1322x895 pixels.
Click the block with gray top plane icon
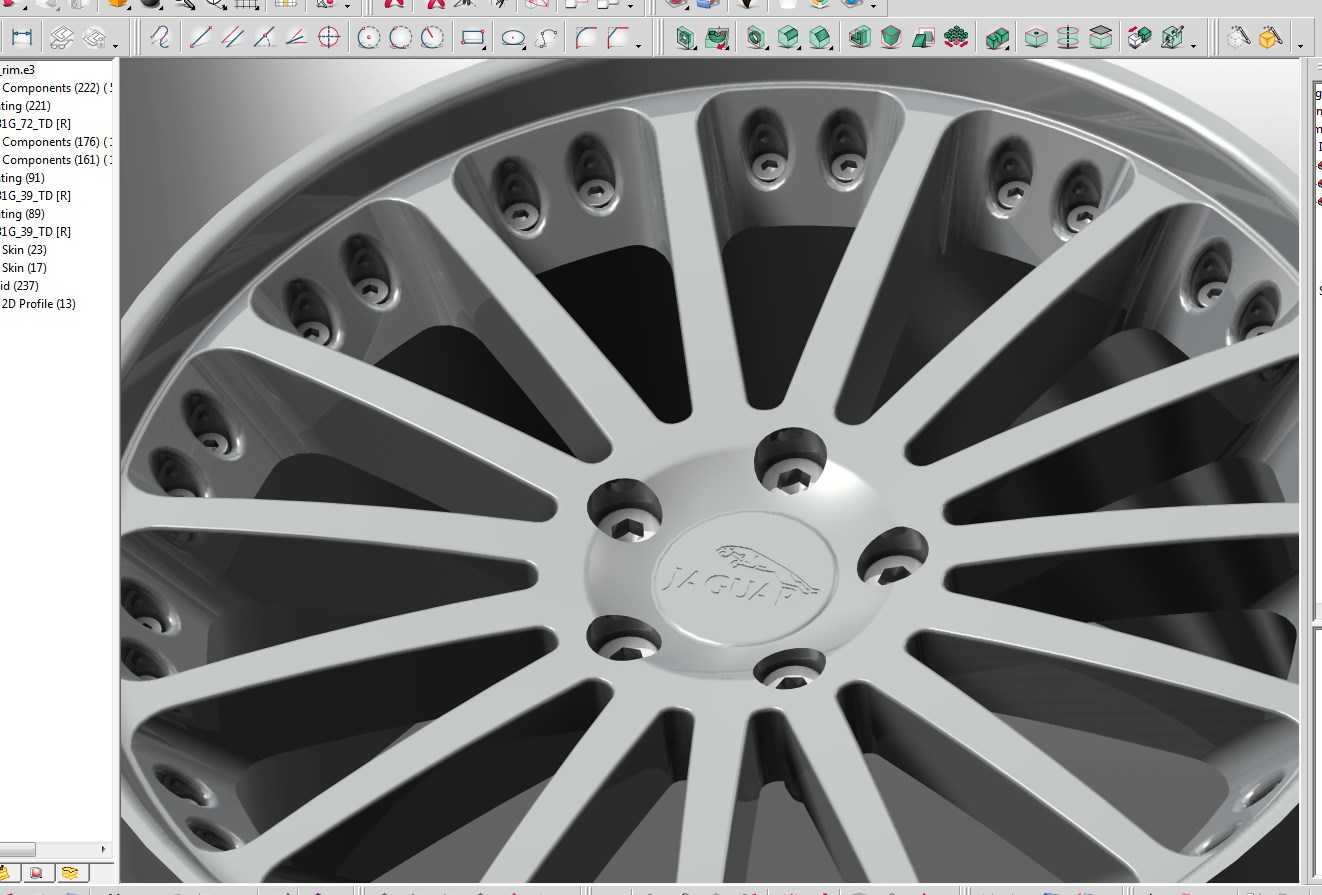click(1100, 39)
